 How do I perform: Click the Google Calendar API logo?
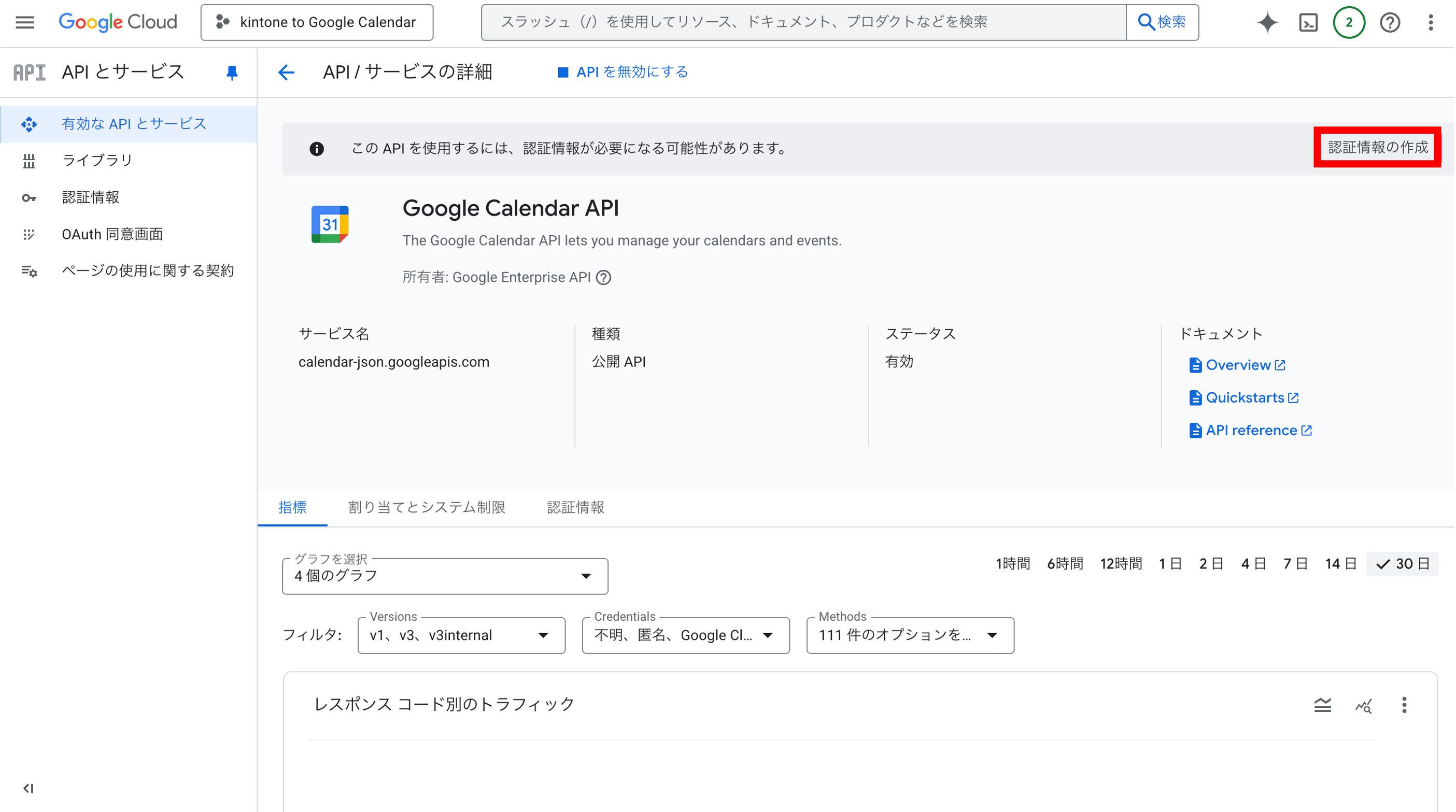point(330,224)
